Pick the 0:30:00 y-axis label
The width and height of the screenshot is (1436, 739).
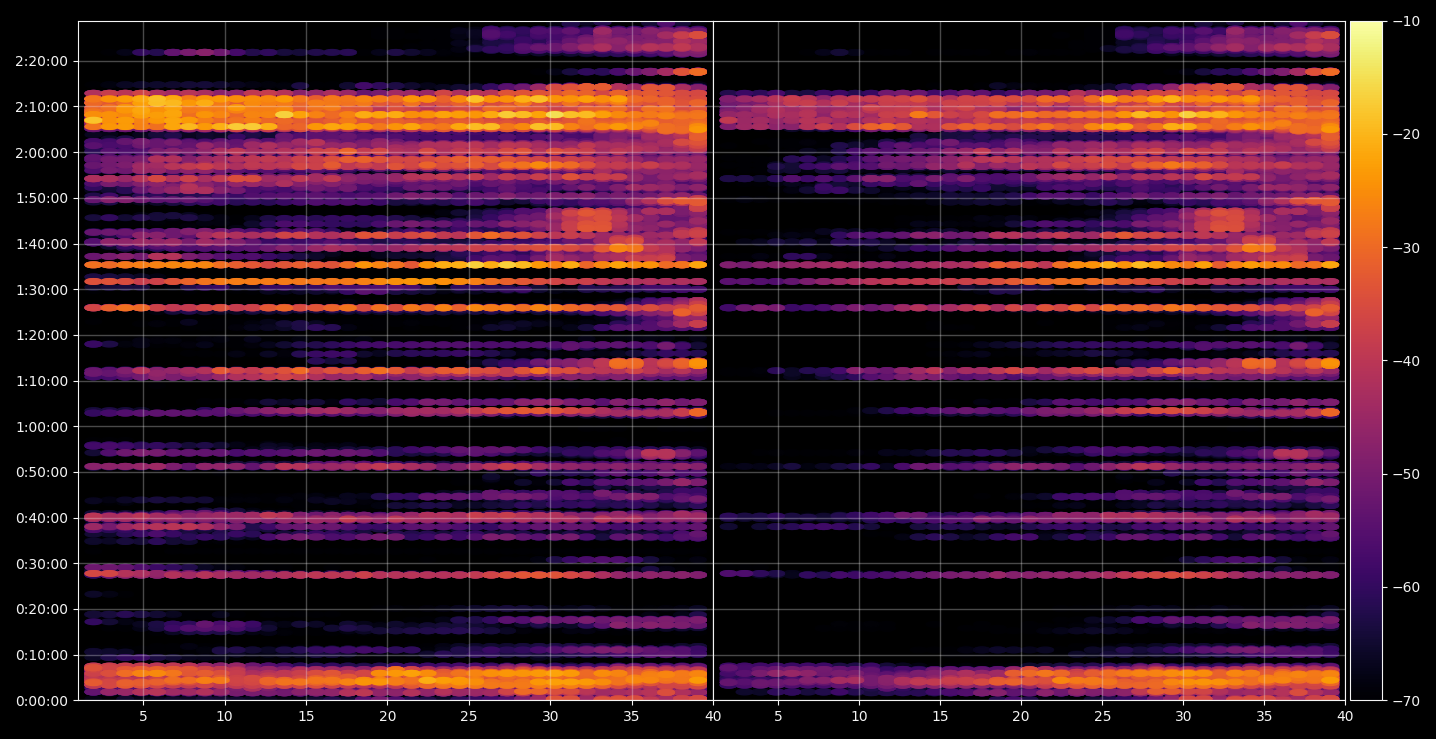pyautogui.click(x=42, y=564)
